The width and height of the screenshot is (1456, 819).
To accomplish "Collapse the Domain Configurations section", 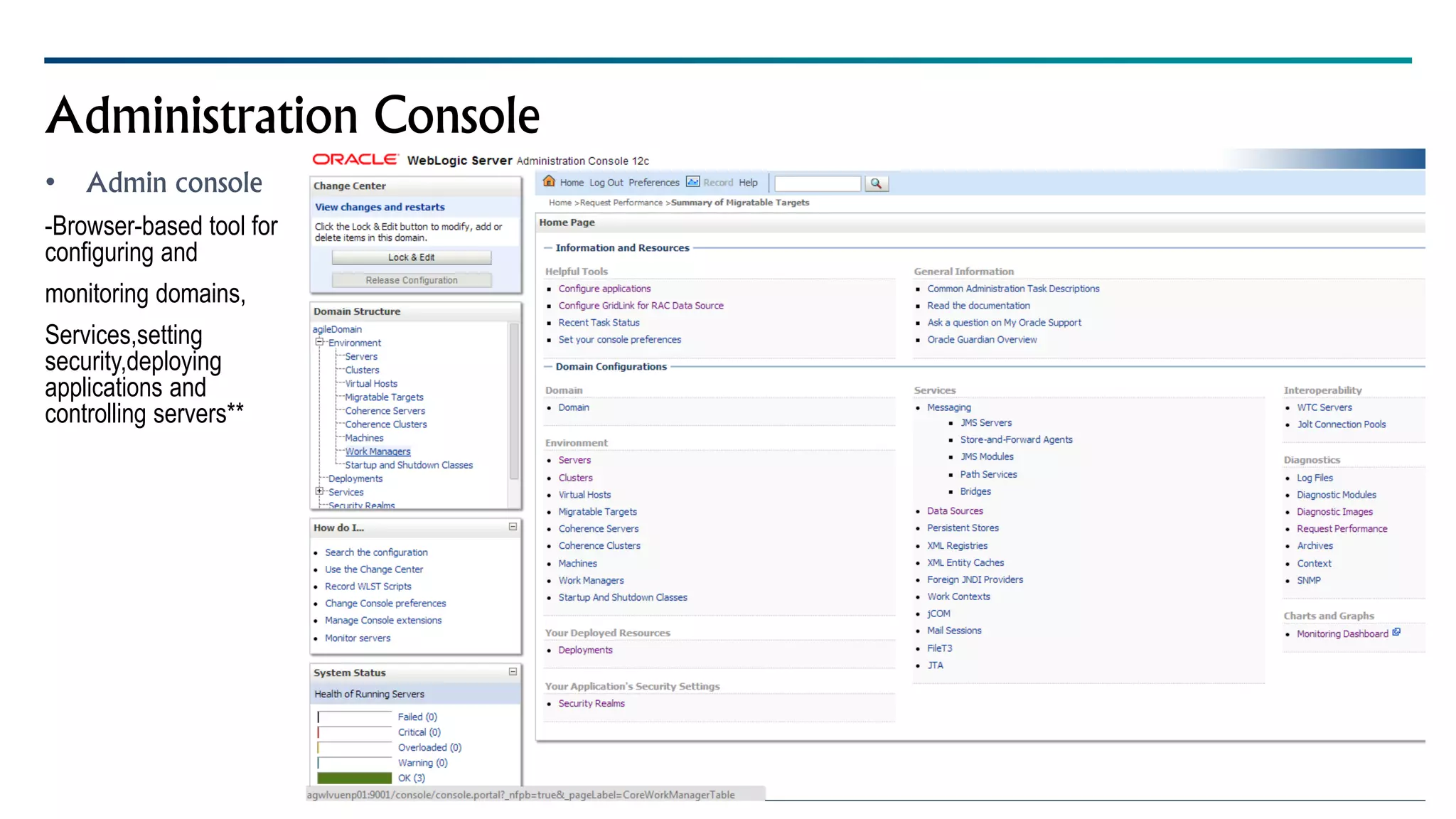I will pyautogui.click(x=548, y=367).
